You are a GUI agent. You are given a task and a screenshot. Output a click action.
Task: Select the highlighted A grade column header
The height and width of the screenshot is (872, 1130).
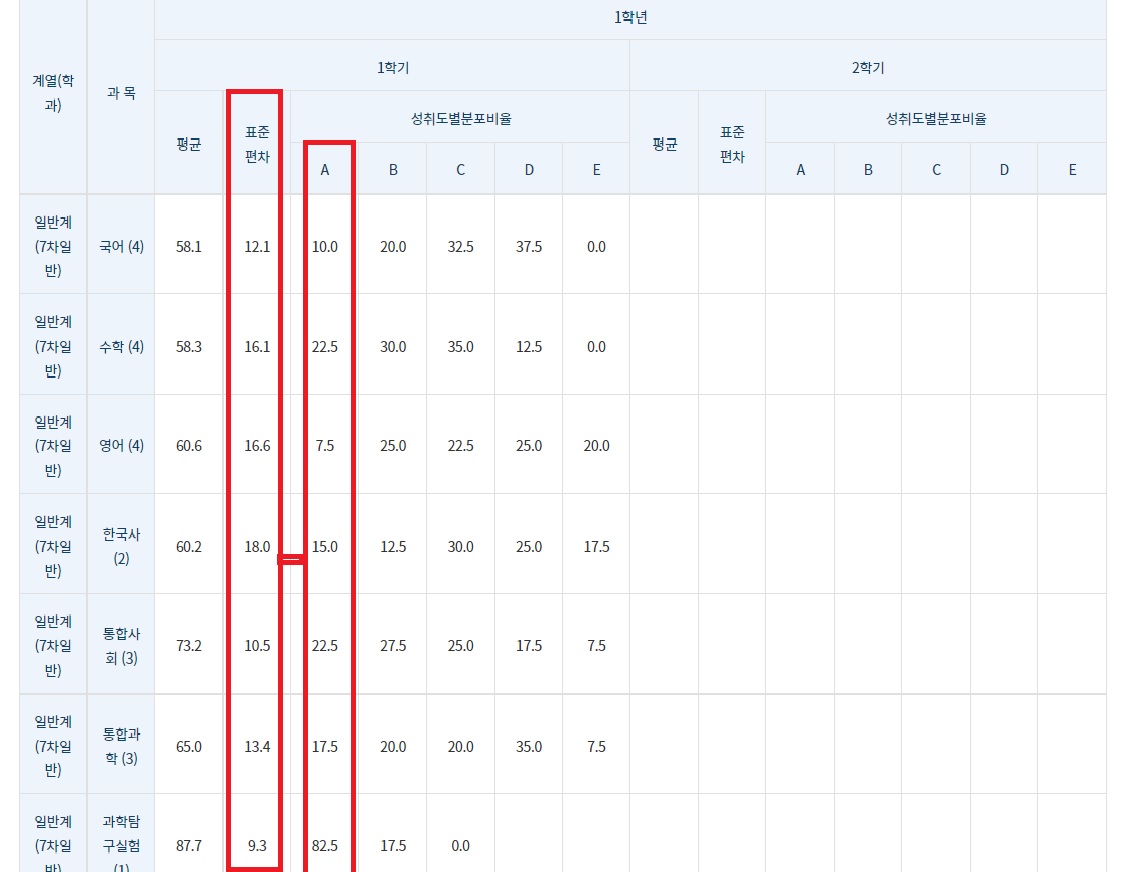click(x=324, y=169)
